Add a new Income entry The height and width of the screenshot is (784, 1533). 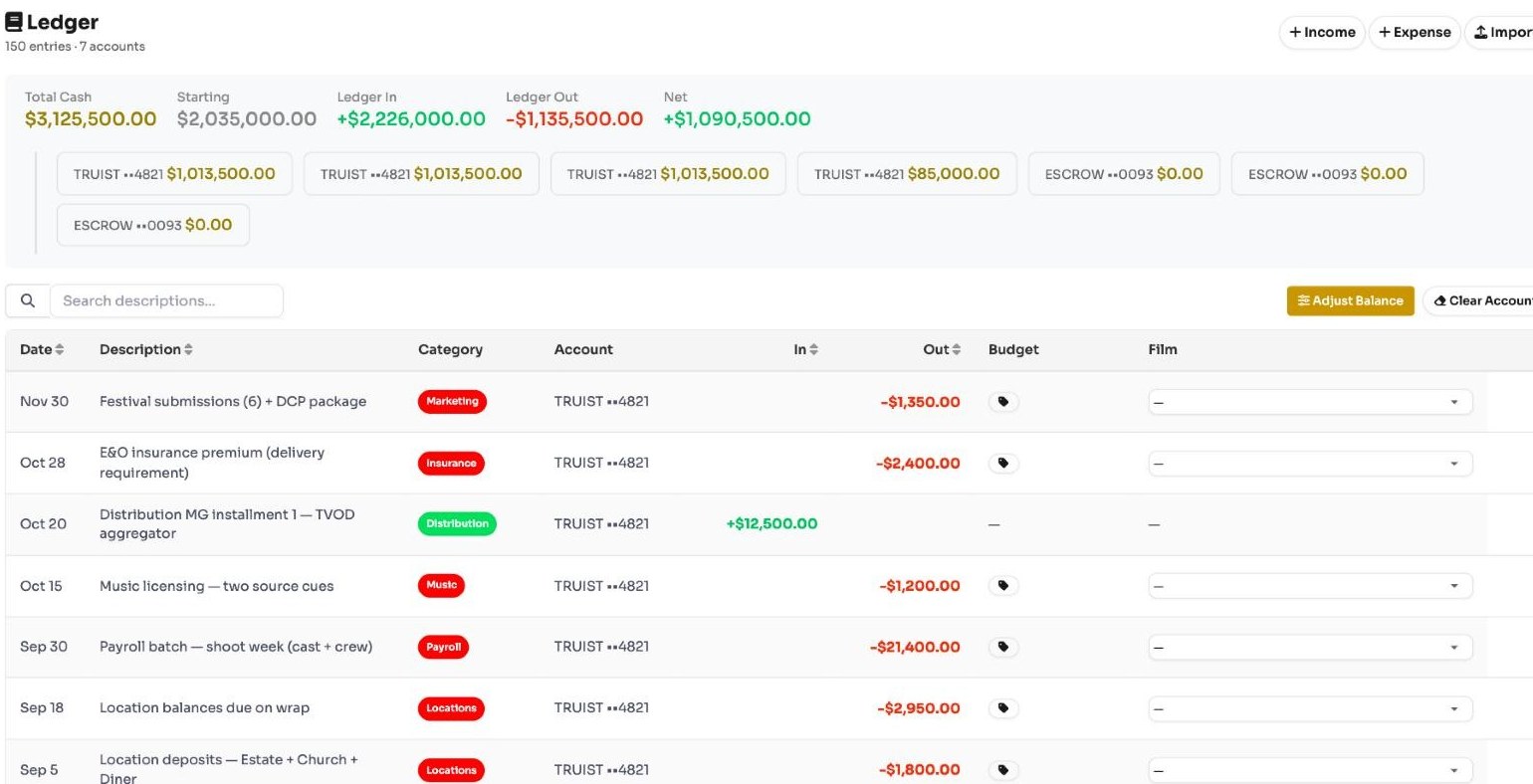[x=1322, y=32]
